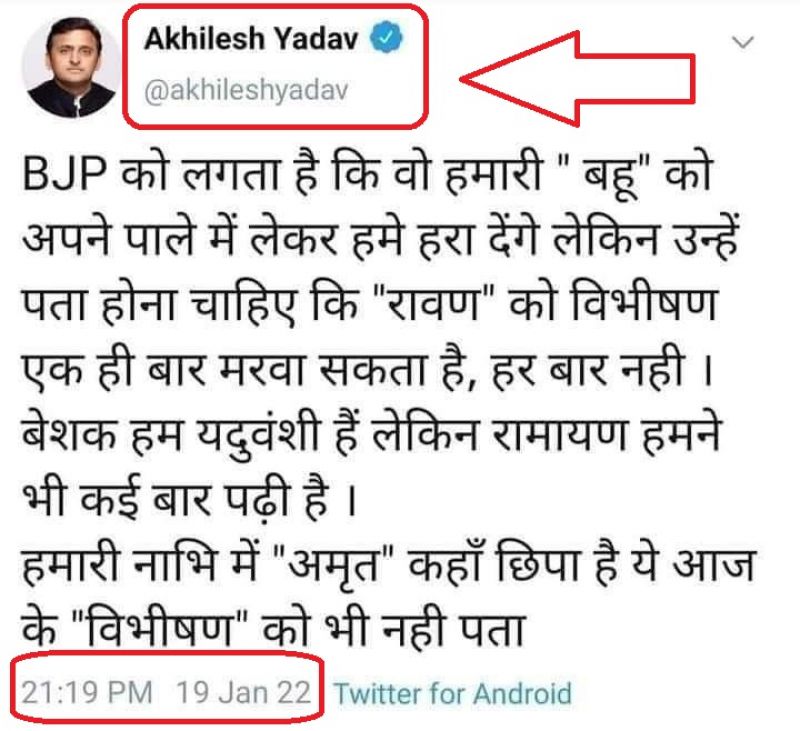Image resolution: width=800 pixels, height=731 pixels.
Task: Open the tweet options chevron menu
Action: click(742, 42)
